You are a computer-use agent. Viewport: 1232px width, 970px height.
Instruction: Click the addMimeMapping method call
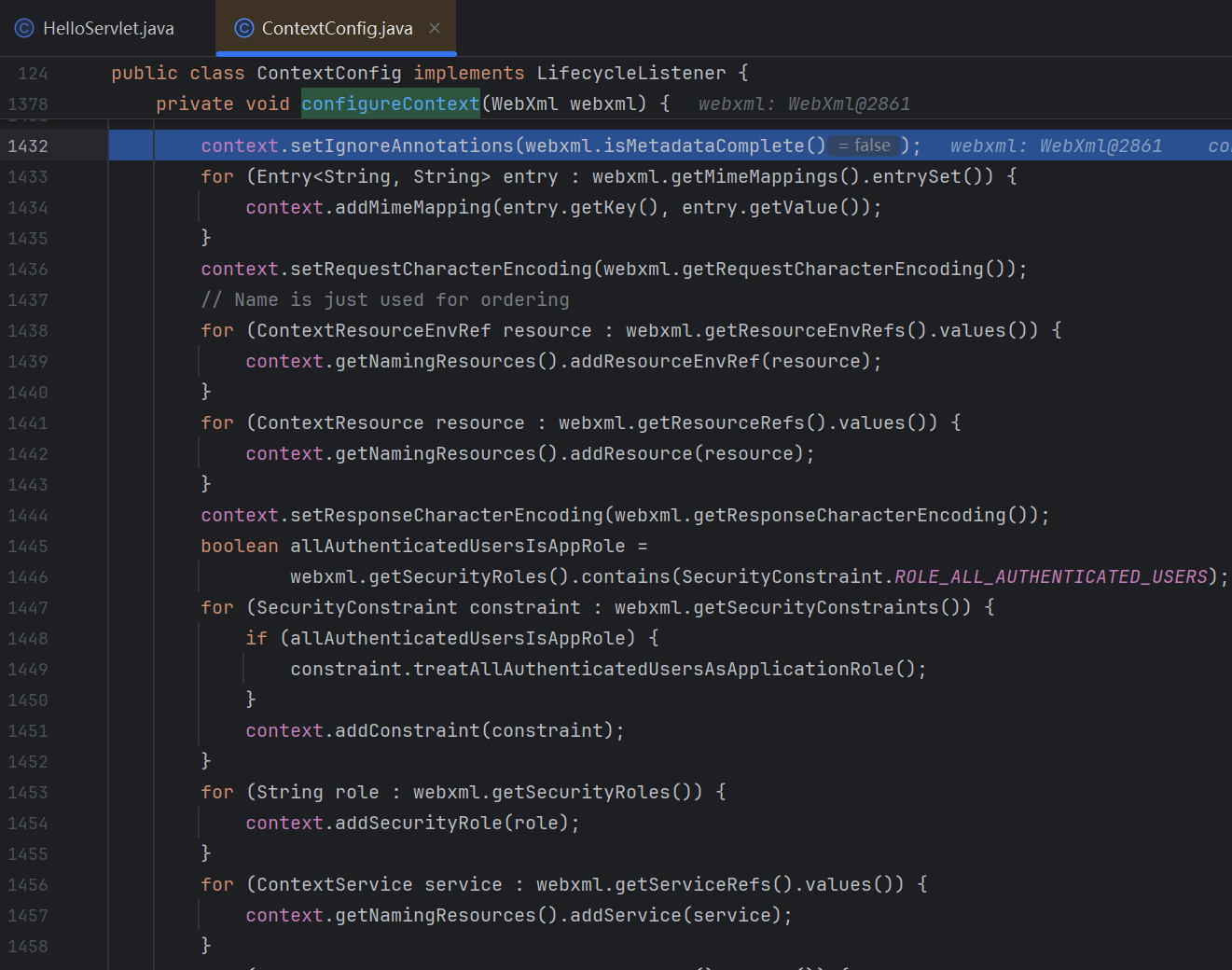click(x=413, y=207)
